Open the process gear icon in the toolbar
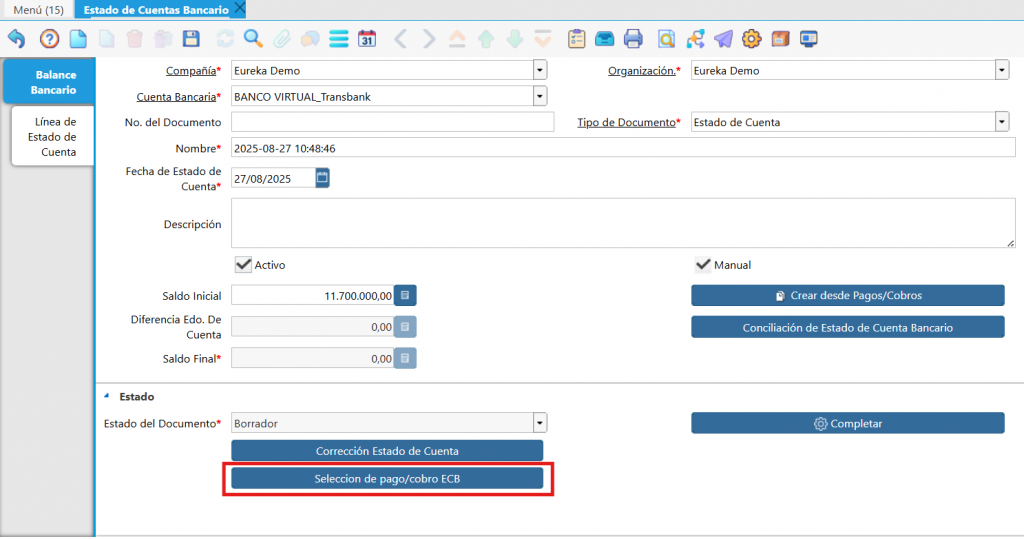This screenshot has height=539, width=1024. coord(751,39)
